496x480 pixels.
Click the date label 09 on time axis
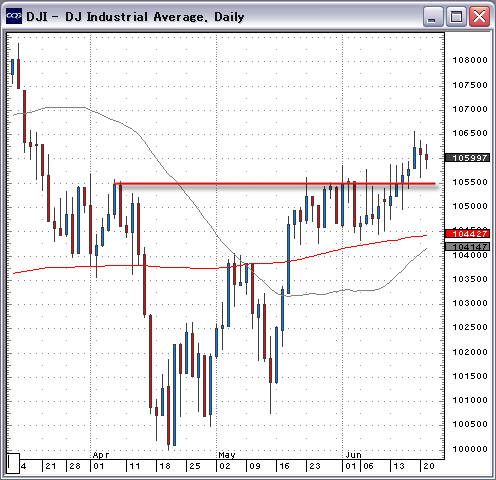tap(255, 466)
